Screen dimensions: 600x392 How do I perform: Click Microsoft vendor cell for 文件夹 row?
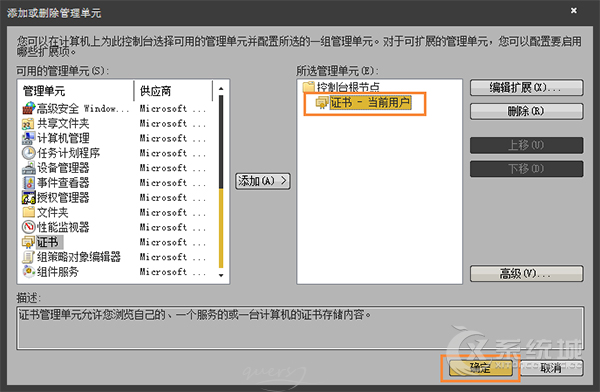(173, 212)
